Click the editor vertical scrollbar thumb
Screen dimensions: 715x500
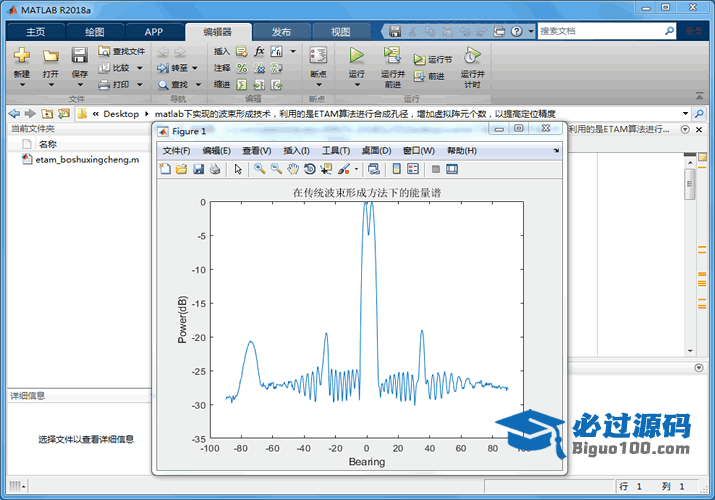(689, 184)
